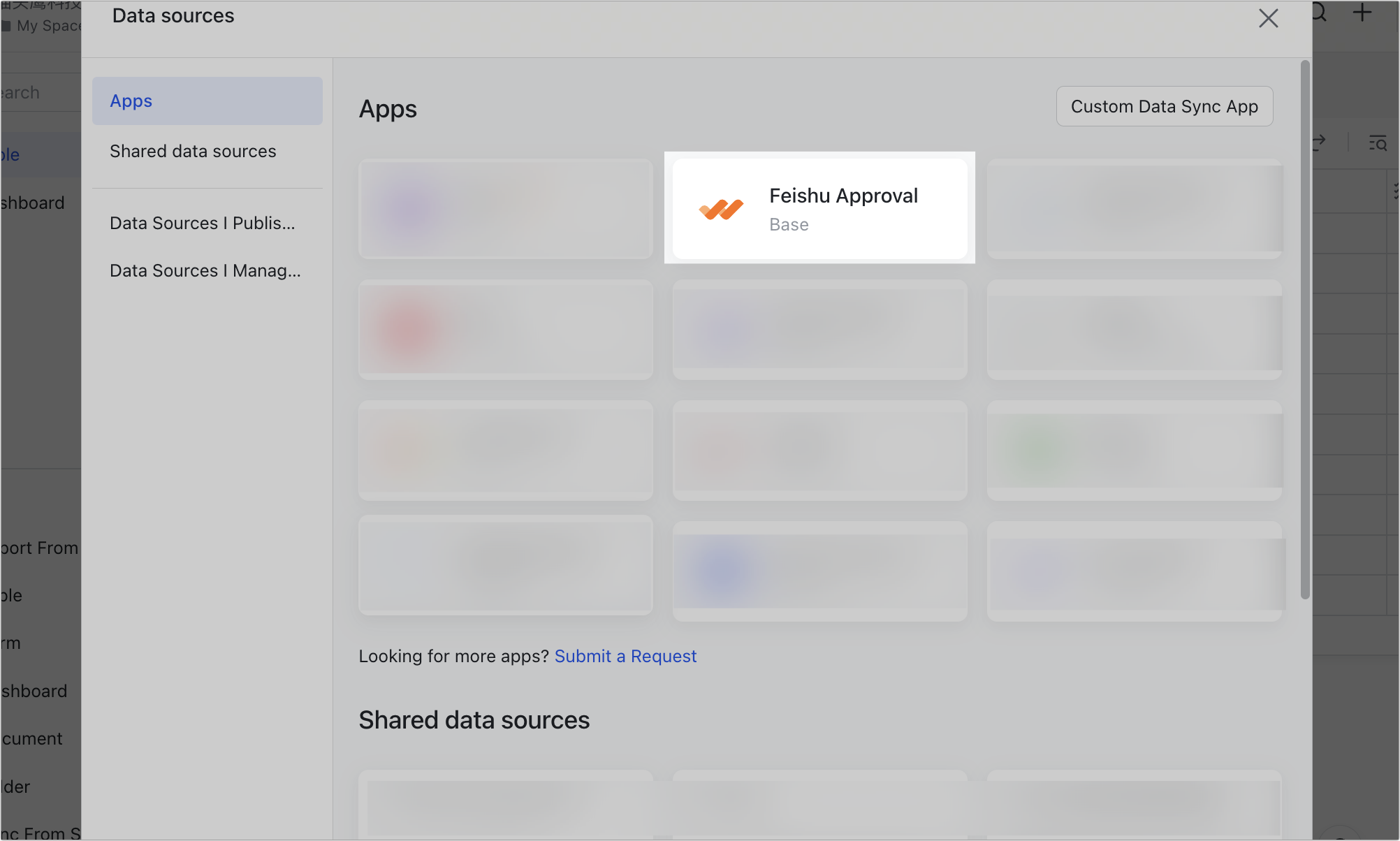Click the share arrow icon in background toolbar
Screen dimensions: 1400x841
1319,142
